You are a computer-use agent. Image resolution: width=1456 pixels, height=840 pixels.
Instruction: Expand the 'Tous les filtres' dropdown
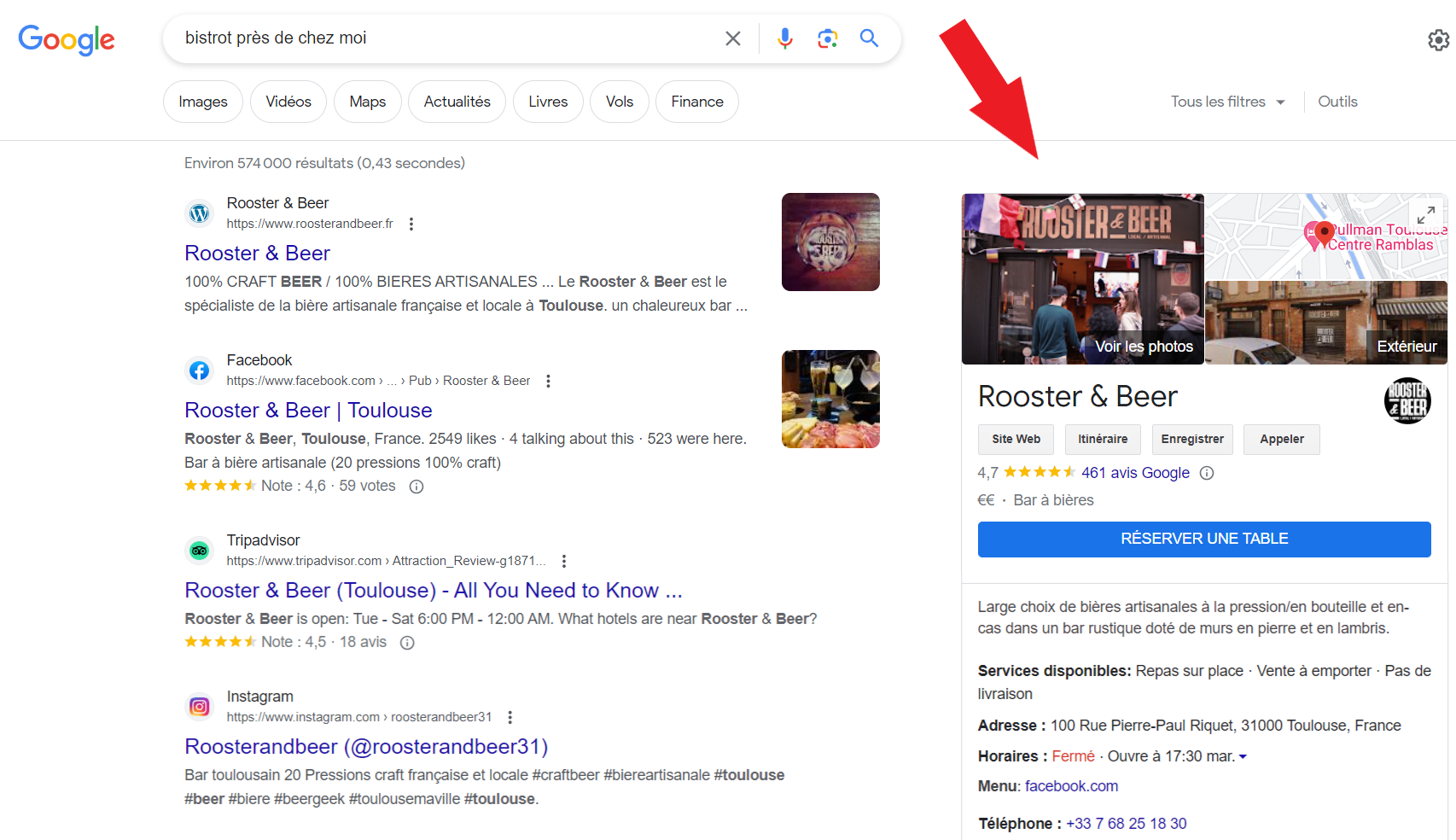1227,101
